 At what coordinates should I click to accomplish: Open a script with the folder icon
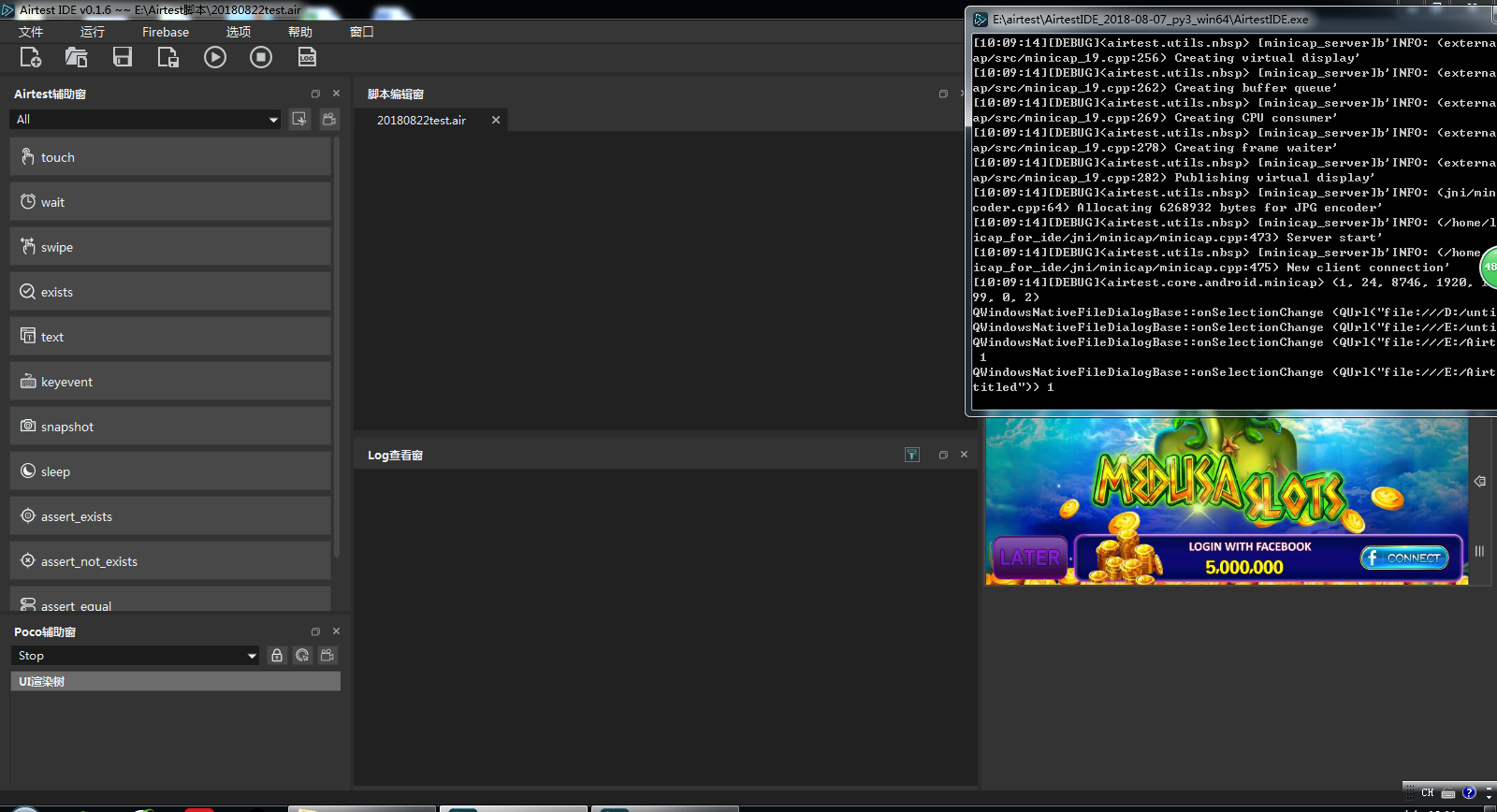click(76, 57)
